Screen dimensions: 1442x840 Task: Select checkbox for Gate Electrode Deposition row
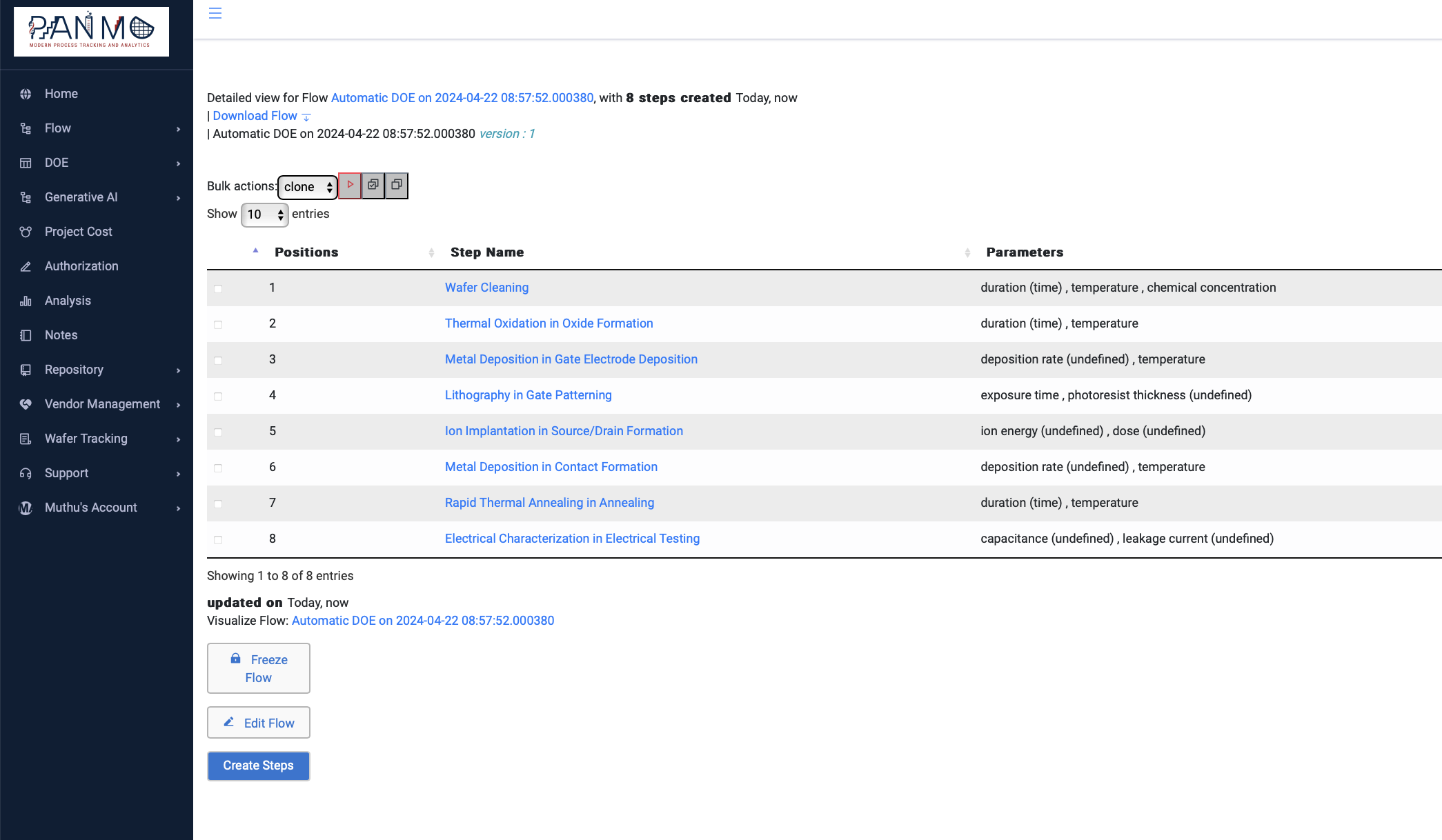pos(218,360)
